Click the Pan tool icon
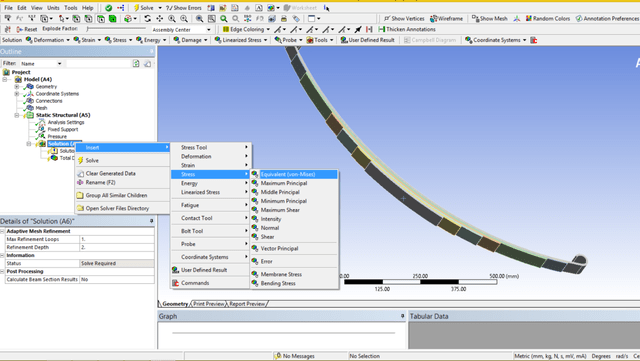640x361 pixels. [x=160, y=18]
